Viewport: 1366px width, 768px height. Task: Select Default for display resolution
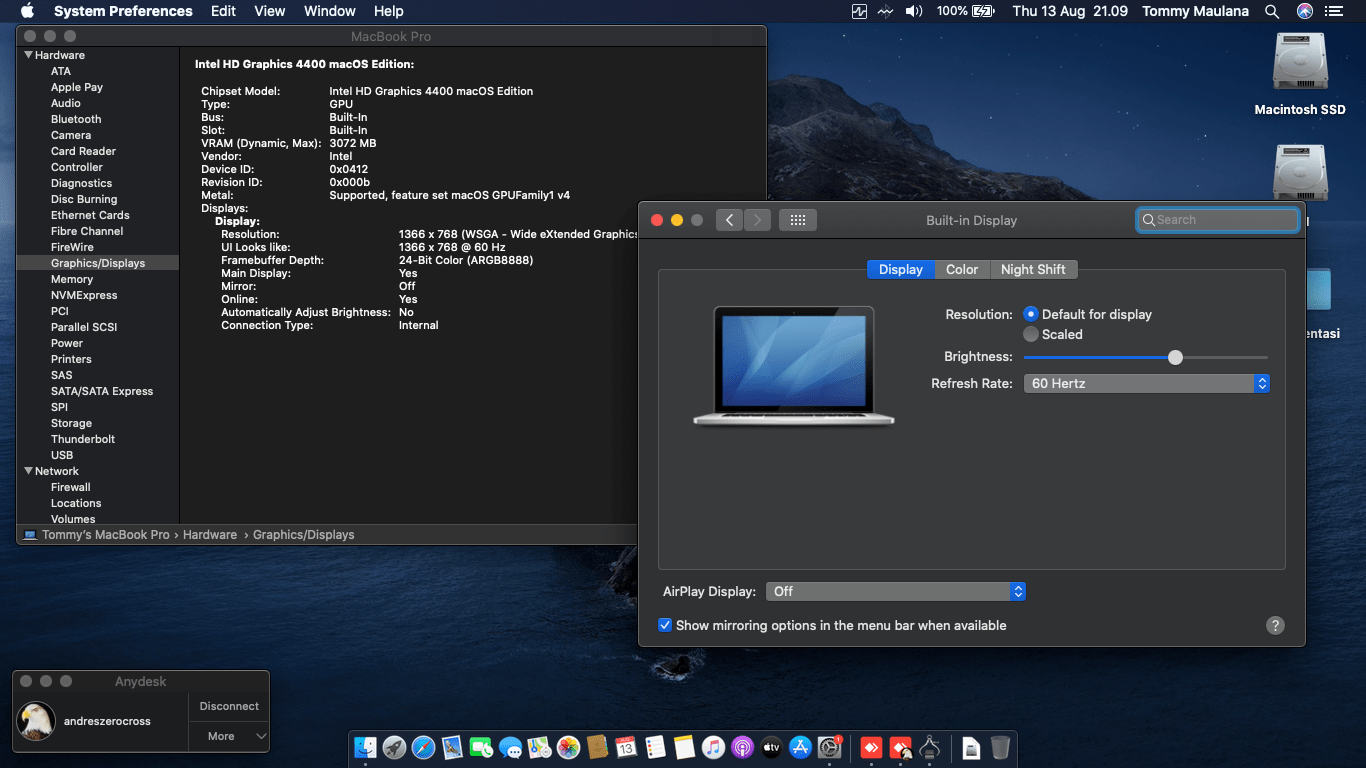1031,314
